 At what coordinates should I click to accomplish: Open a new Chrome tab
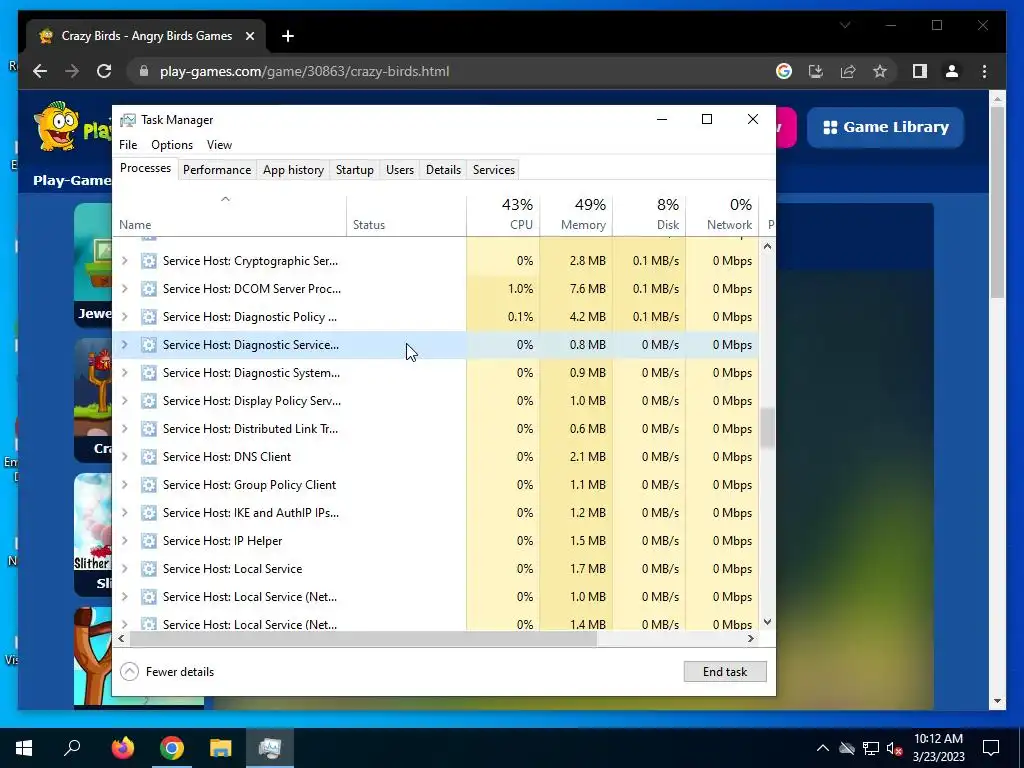point(287,36)
